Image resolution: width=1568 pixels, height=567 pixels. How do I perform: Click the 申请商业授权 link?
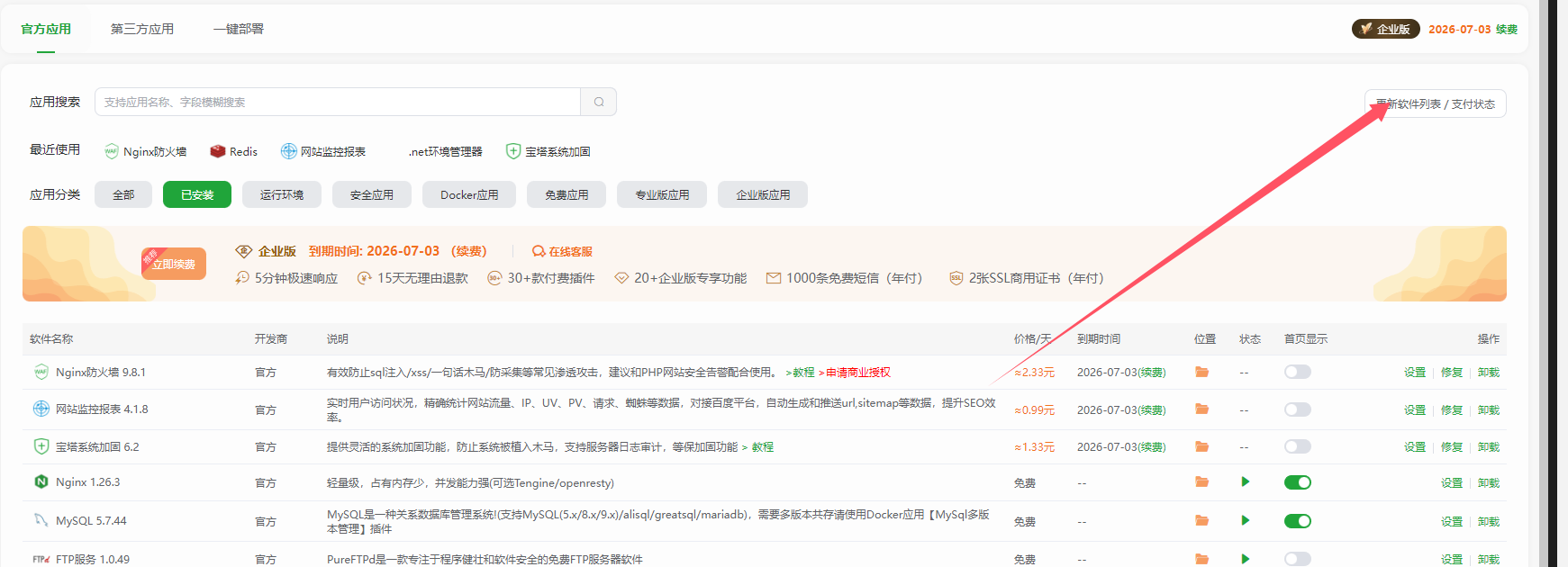tap(855, 373)
